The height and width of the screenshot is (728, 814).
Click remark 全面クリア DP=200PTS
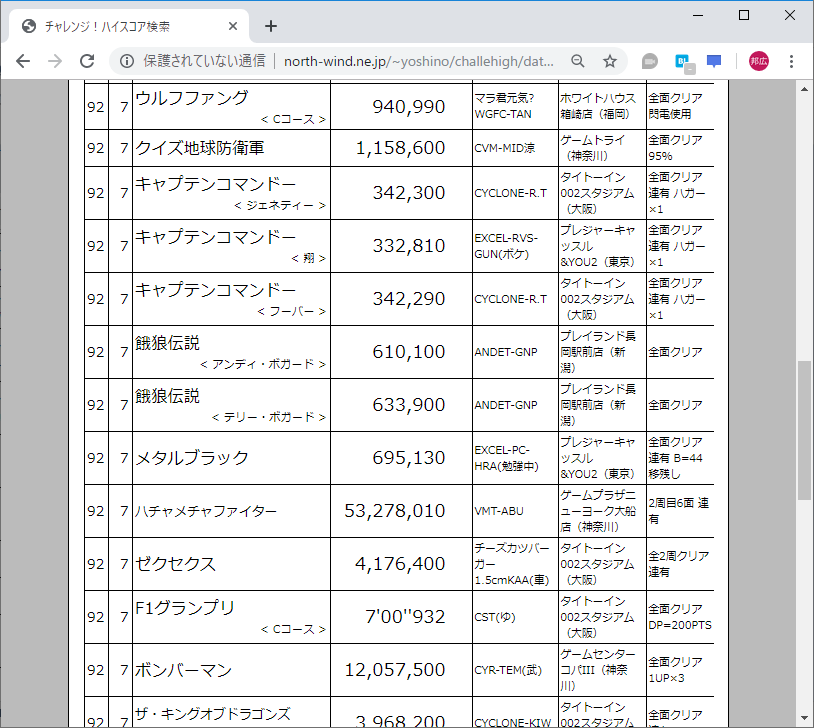click(x=680, y=617)
